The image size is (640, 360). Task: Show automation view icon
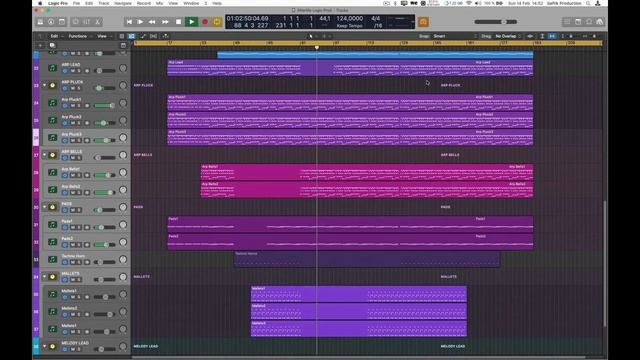[143, 36]
